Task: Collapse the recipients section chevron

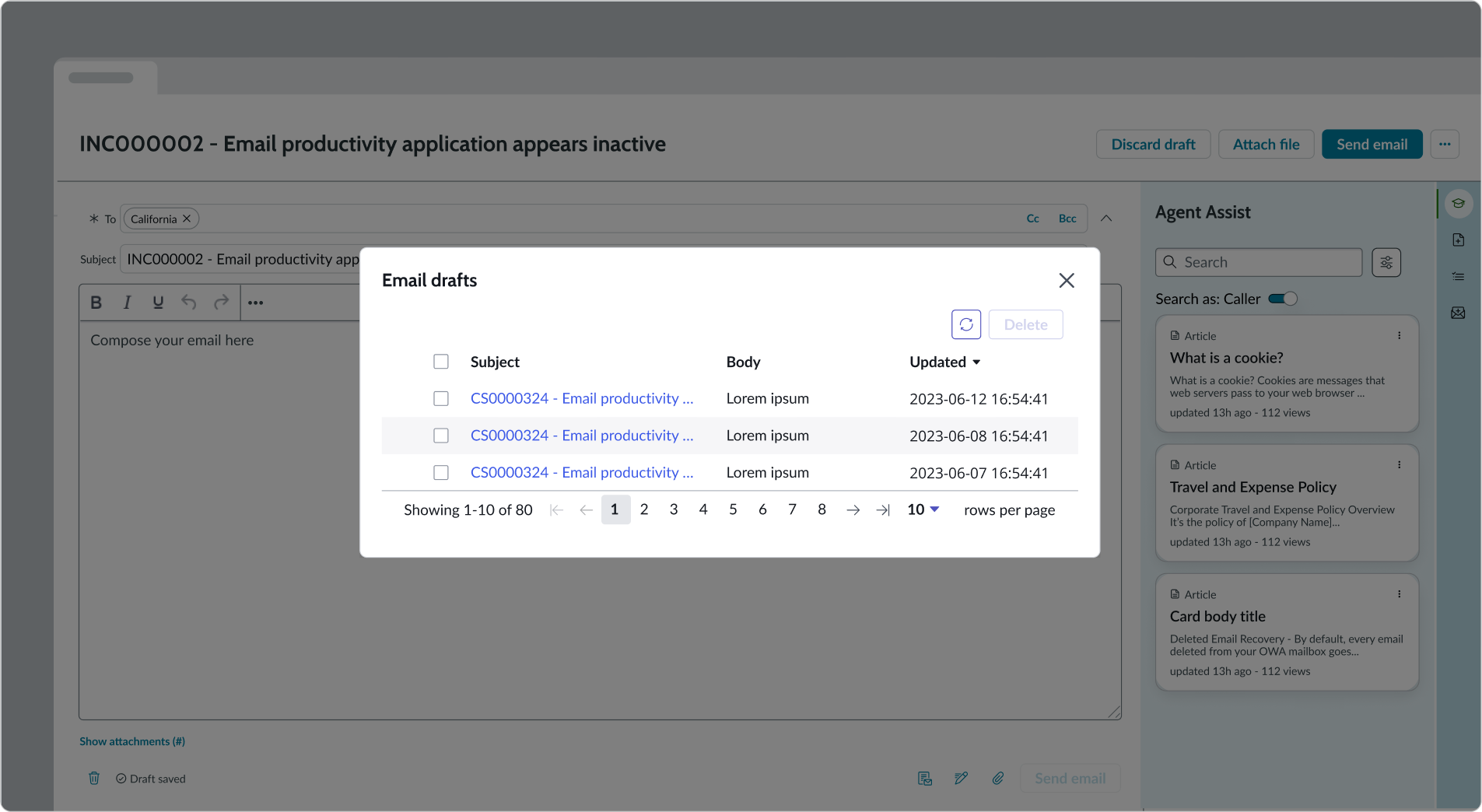Action: click(x=1106, y=219)
